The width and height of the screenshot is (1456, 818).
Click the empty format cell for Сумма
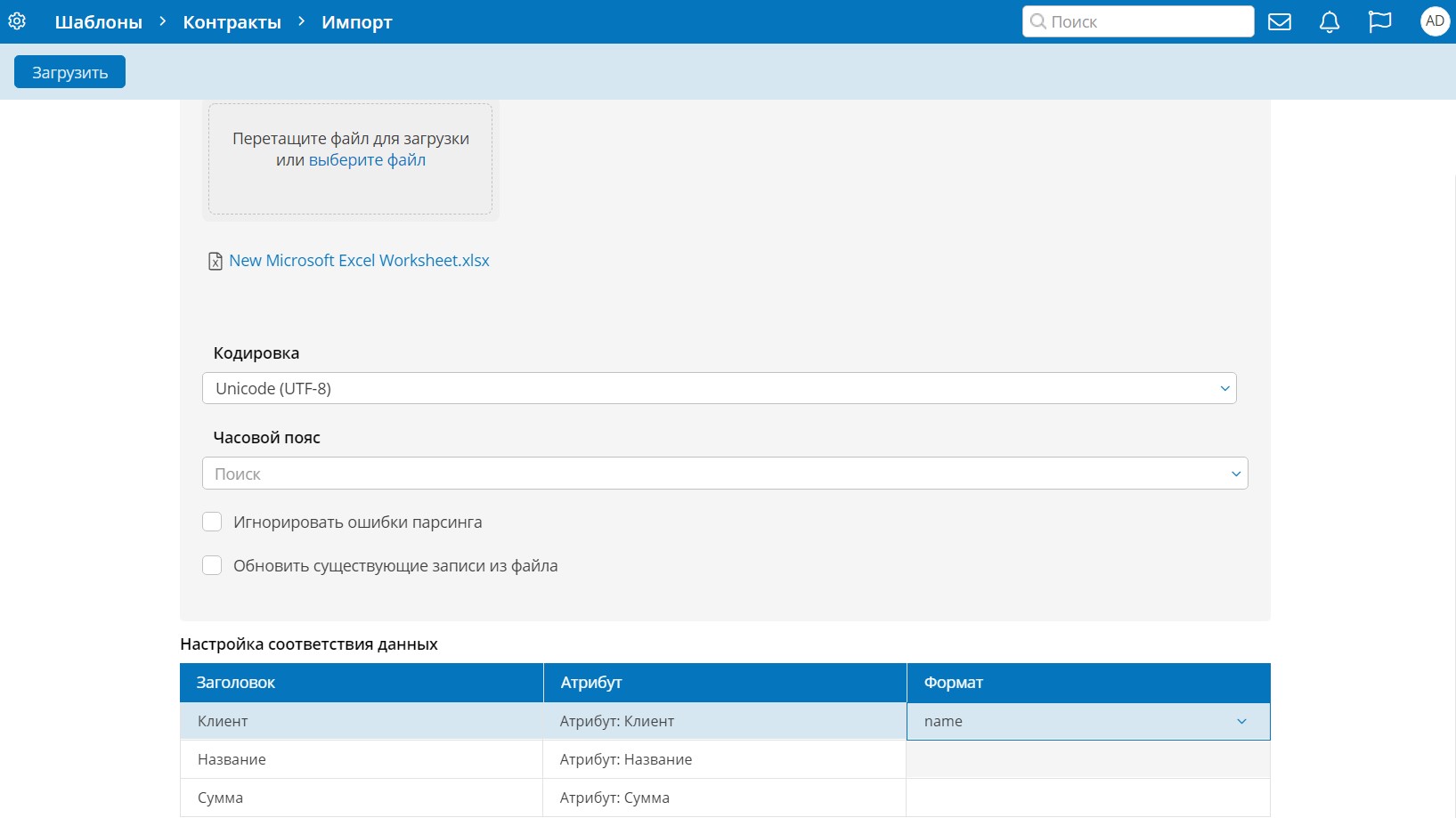pyautogui.click(x=1088, y=798)
